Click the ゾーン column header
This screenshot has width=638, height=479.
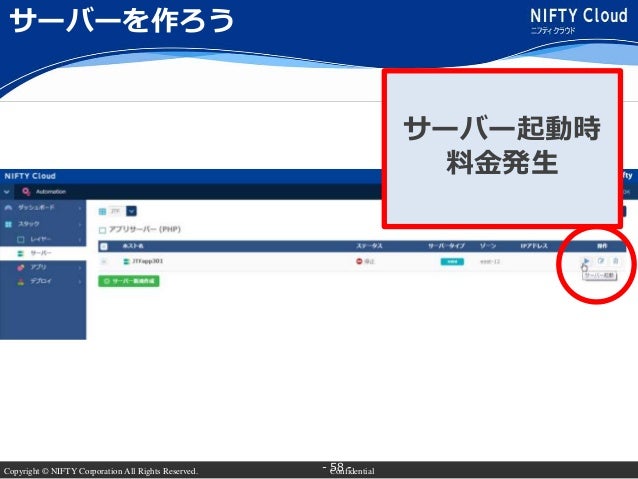tap(488, 246)
